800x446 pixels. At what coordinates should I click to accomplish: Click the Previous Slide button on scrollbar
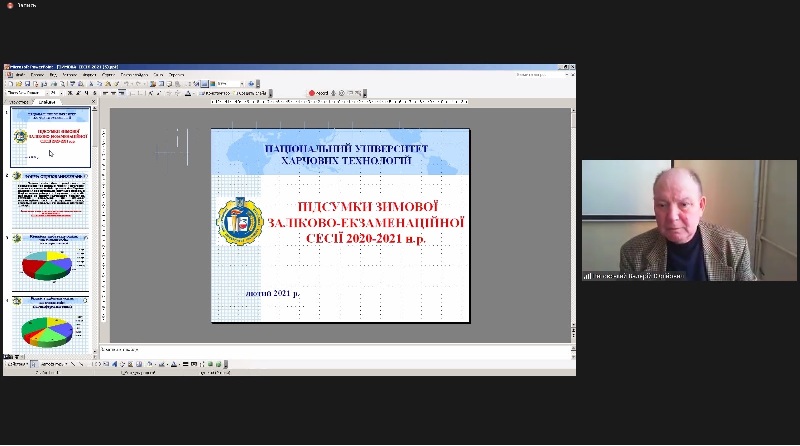(x=573, y=331)
